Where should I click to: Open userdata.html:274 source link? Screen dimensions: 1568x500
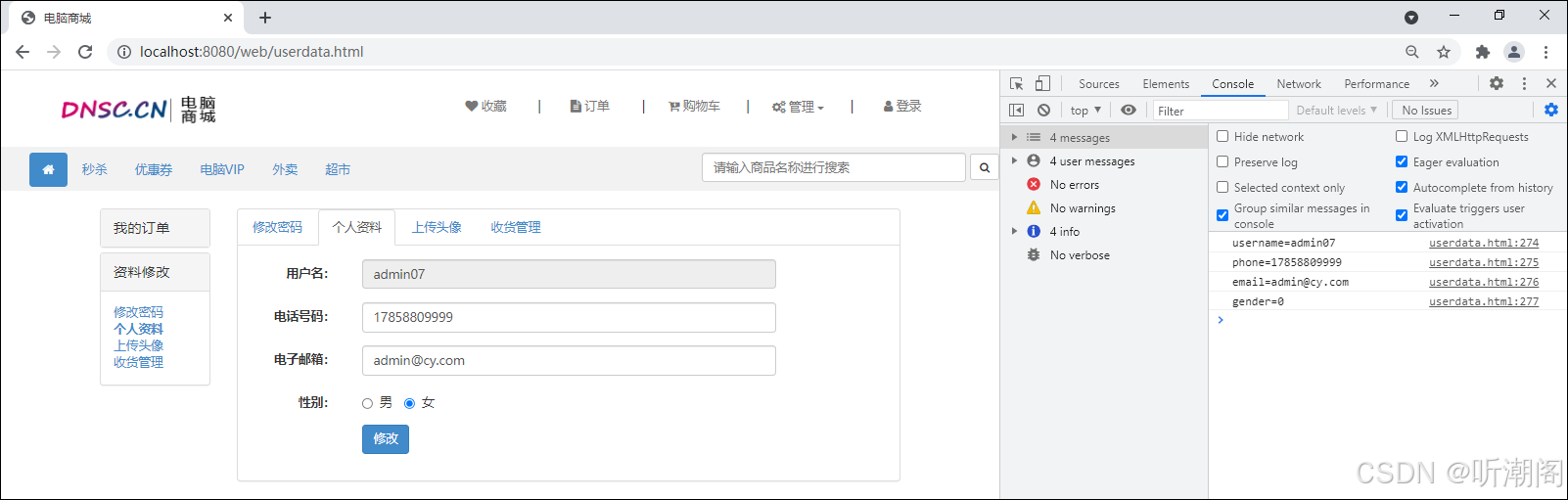pyautogui.click(x=1484, y=243)
